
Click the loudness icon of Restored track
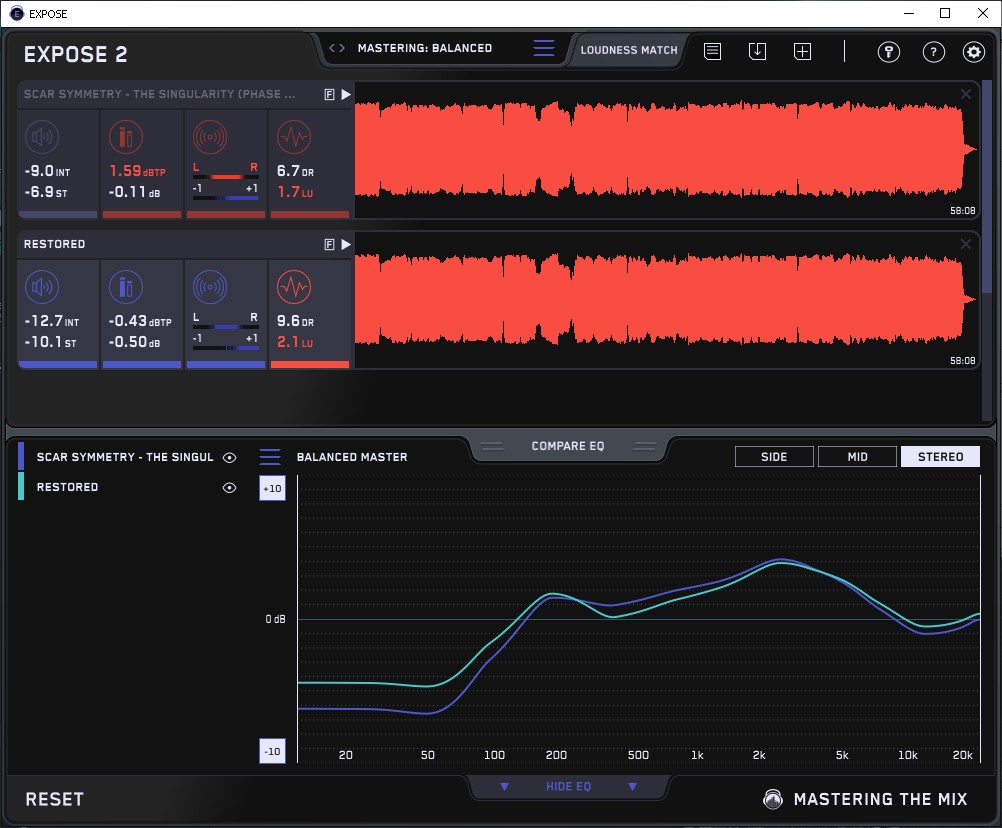point(41,289)
